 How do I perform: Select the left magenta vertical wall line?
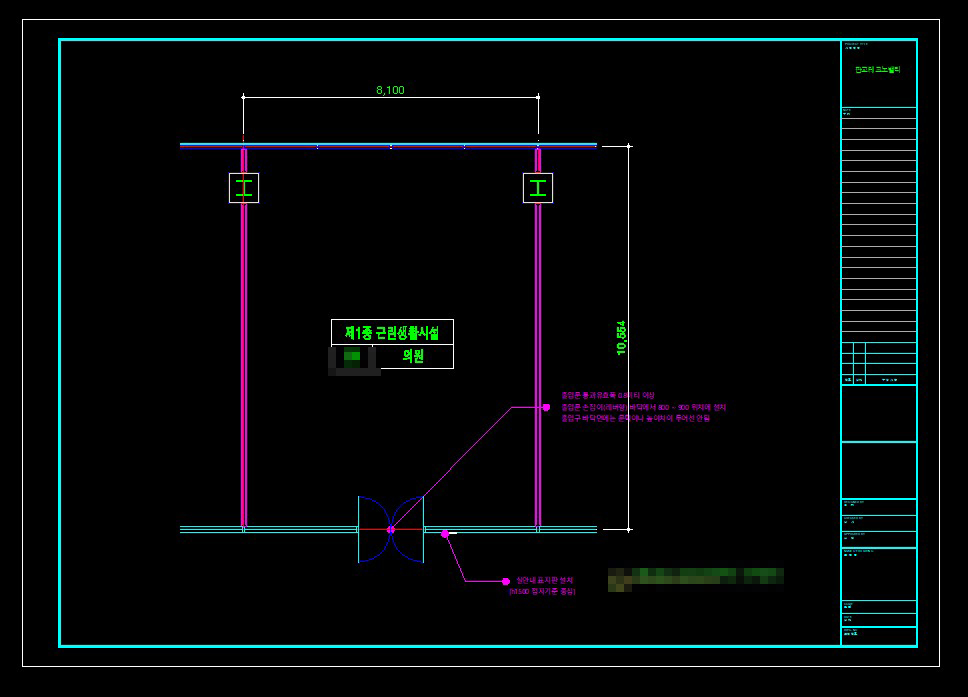click(244, 360)
